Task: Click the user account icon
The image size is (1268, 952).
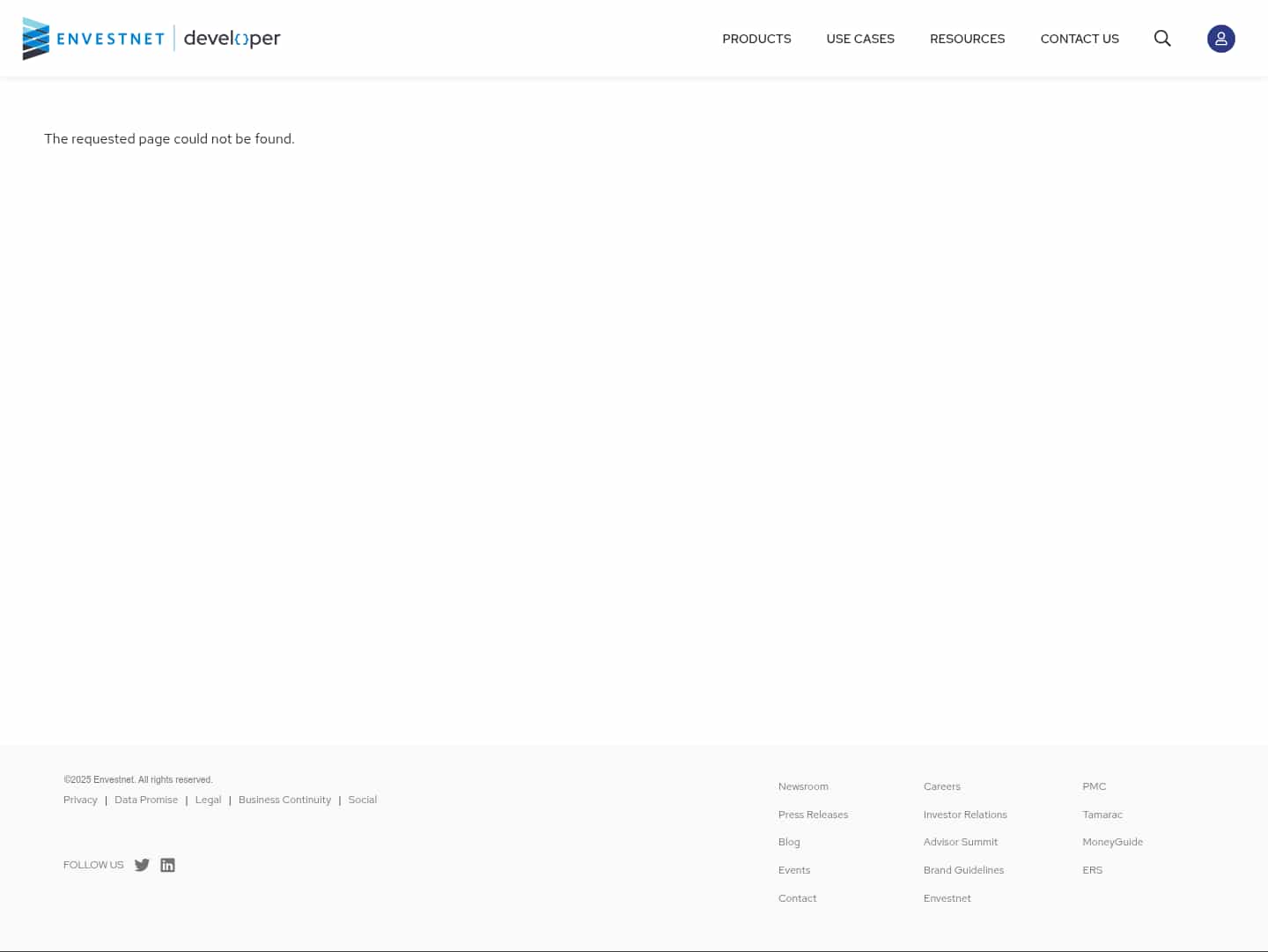Action: (1221, 38)
